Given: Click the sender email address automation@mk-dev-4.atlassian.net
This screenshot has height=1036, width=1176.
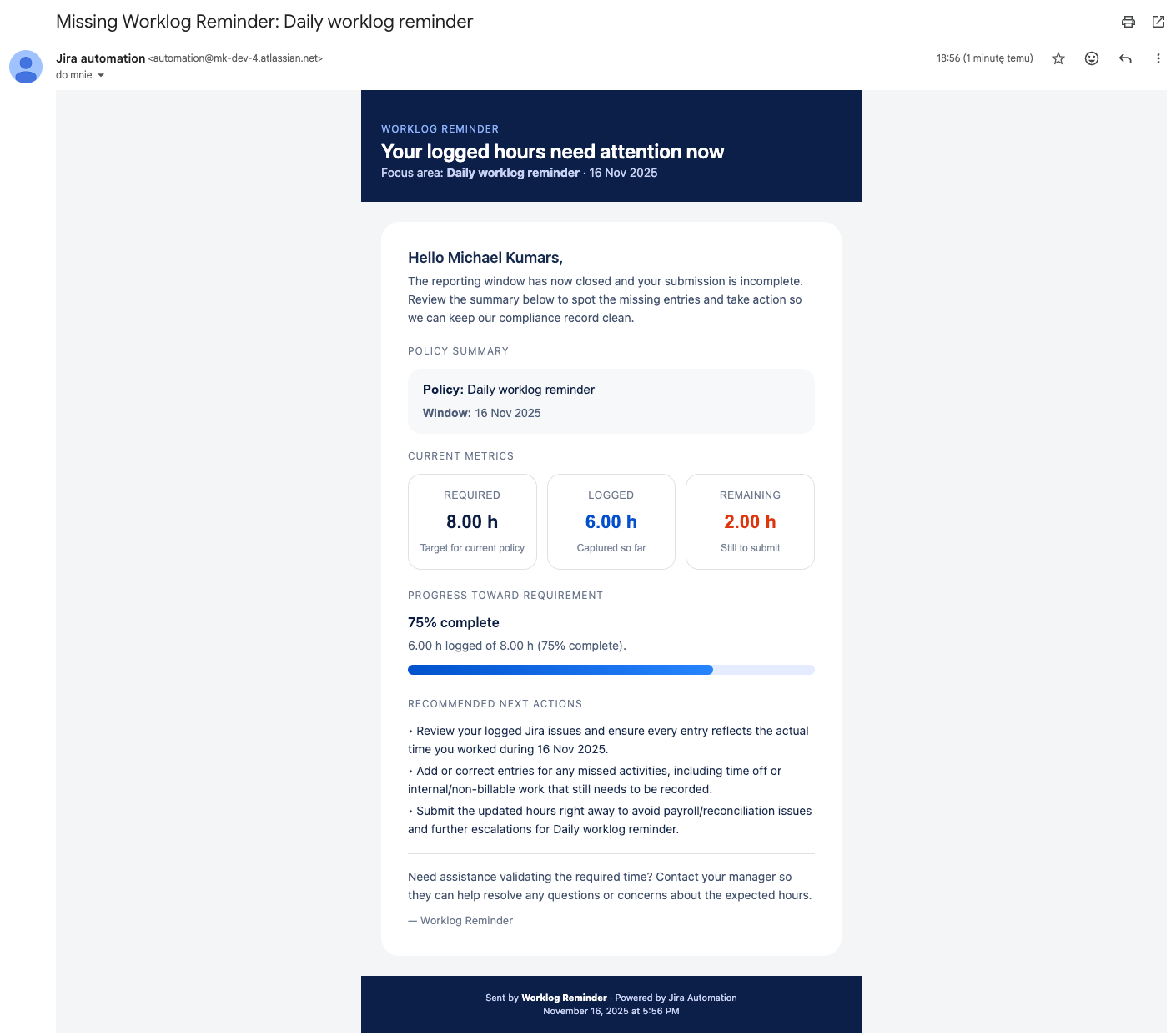Looking at the screenshot, I should click(x=235, y=58).
